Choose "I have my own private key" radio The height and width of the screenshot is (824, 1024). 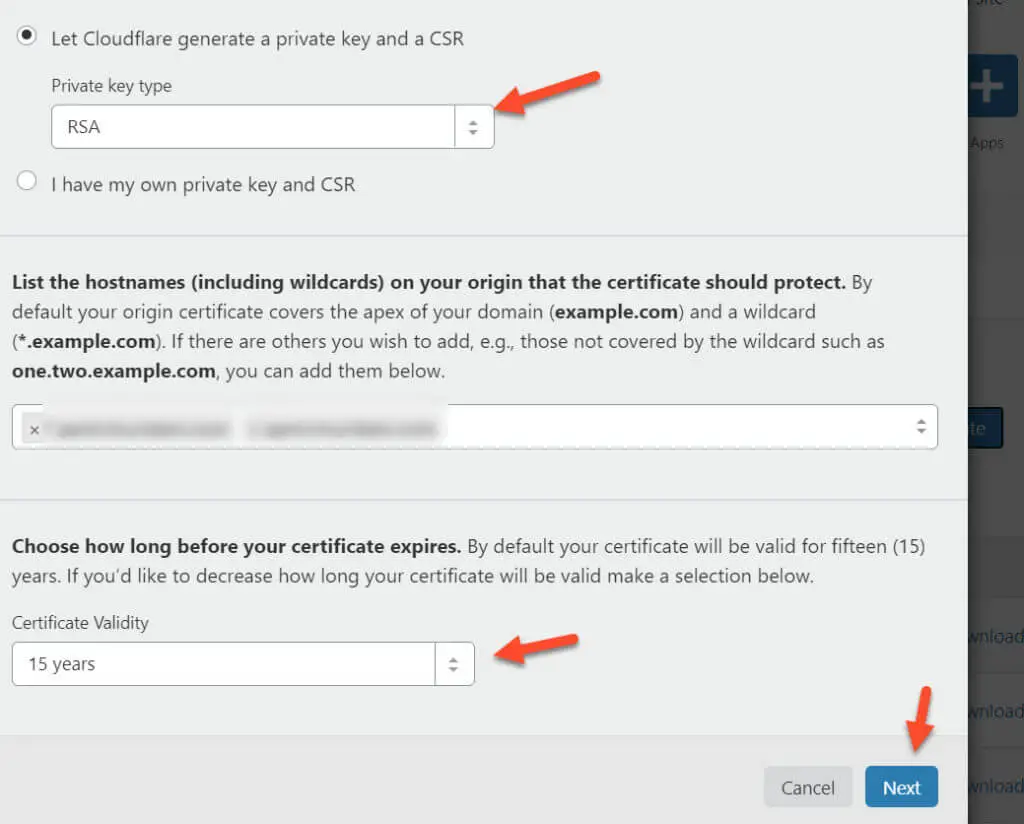point(26,180)
